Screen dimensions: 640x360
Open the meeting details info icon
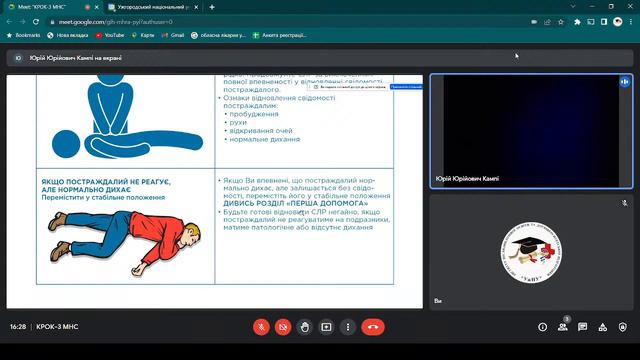click(542, 327)
